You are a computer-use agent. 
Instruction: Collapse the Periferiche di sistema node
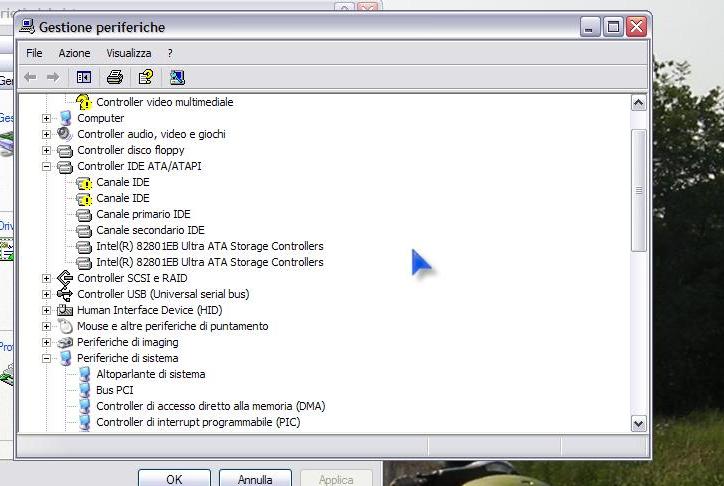46,359
